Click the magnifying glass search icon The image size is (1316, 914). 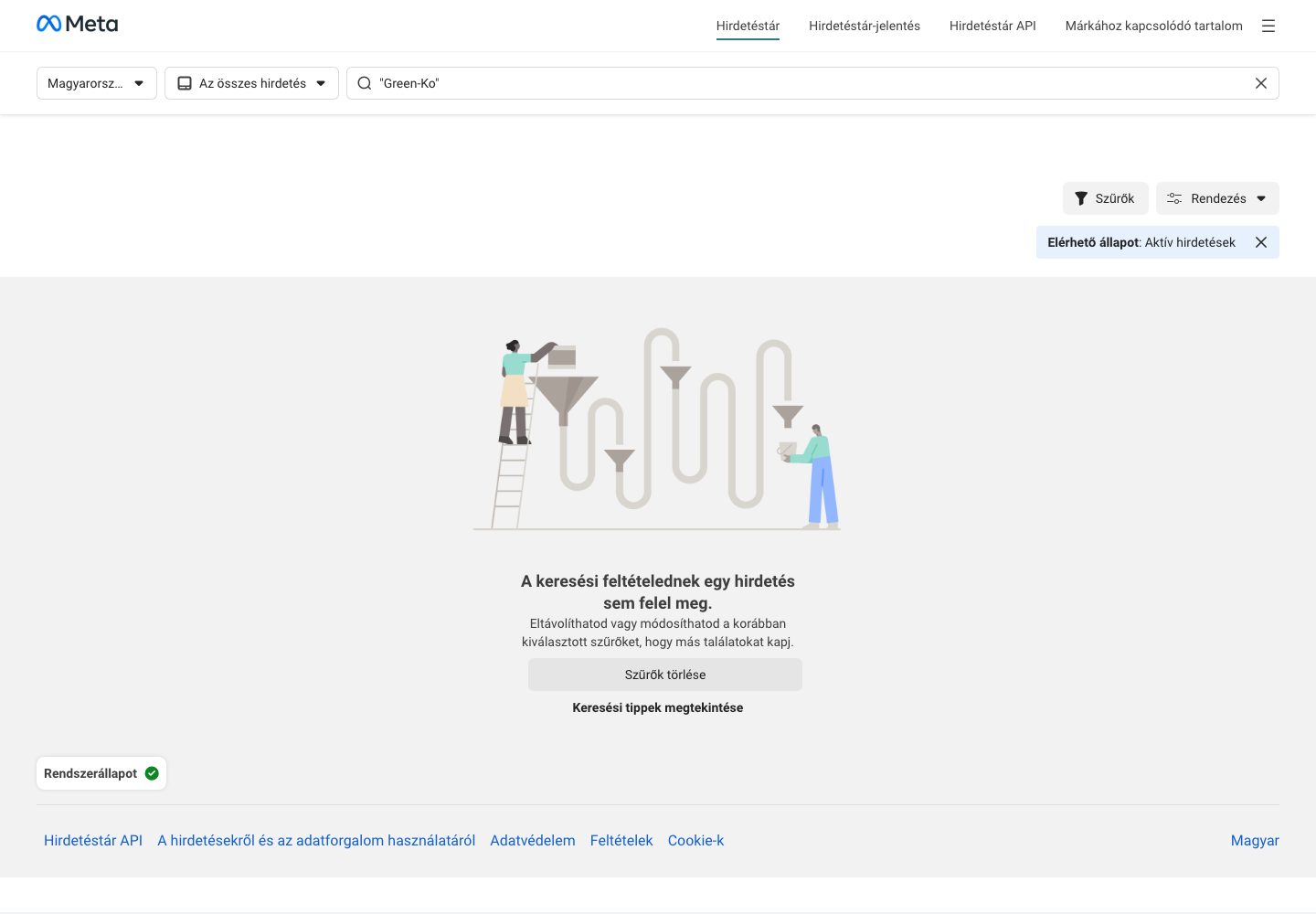[365, 83]
